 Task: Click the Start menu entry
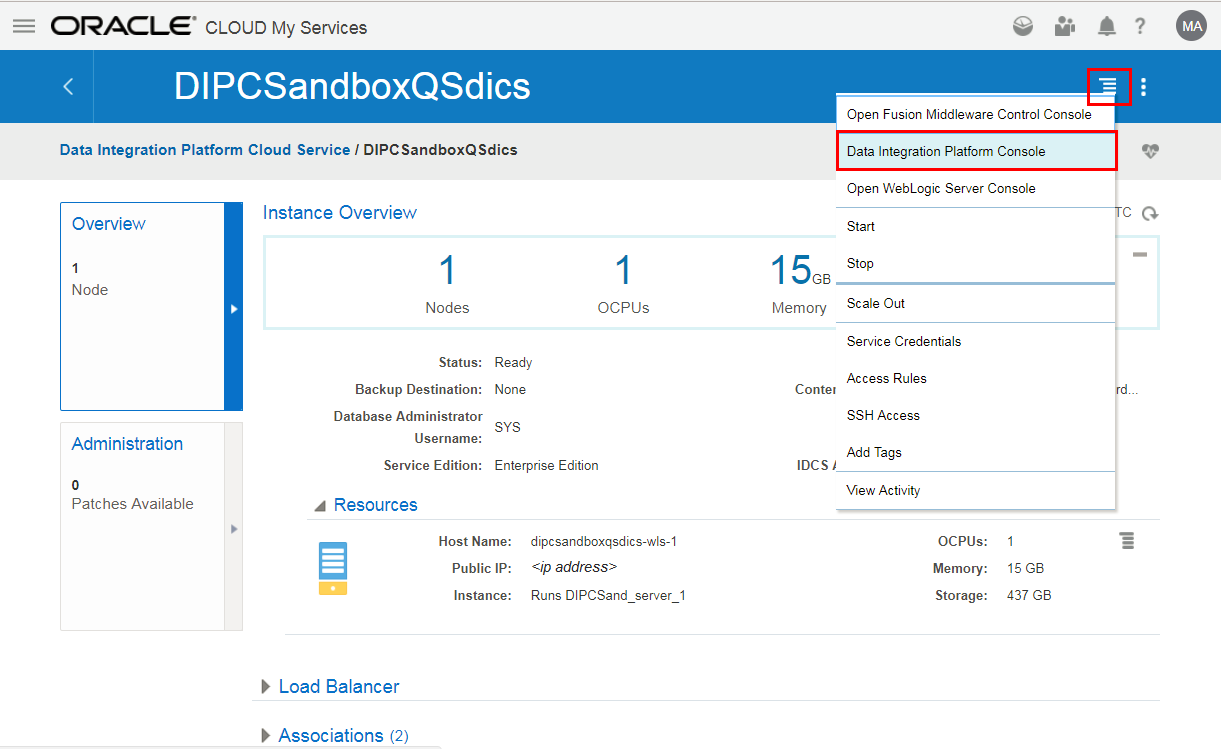(860, 226)
